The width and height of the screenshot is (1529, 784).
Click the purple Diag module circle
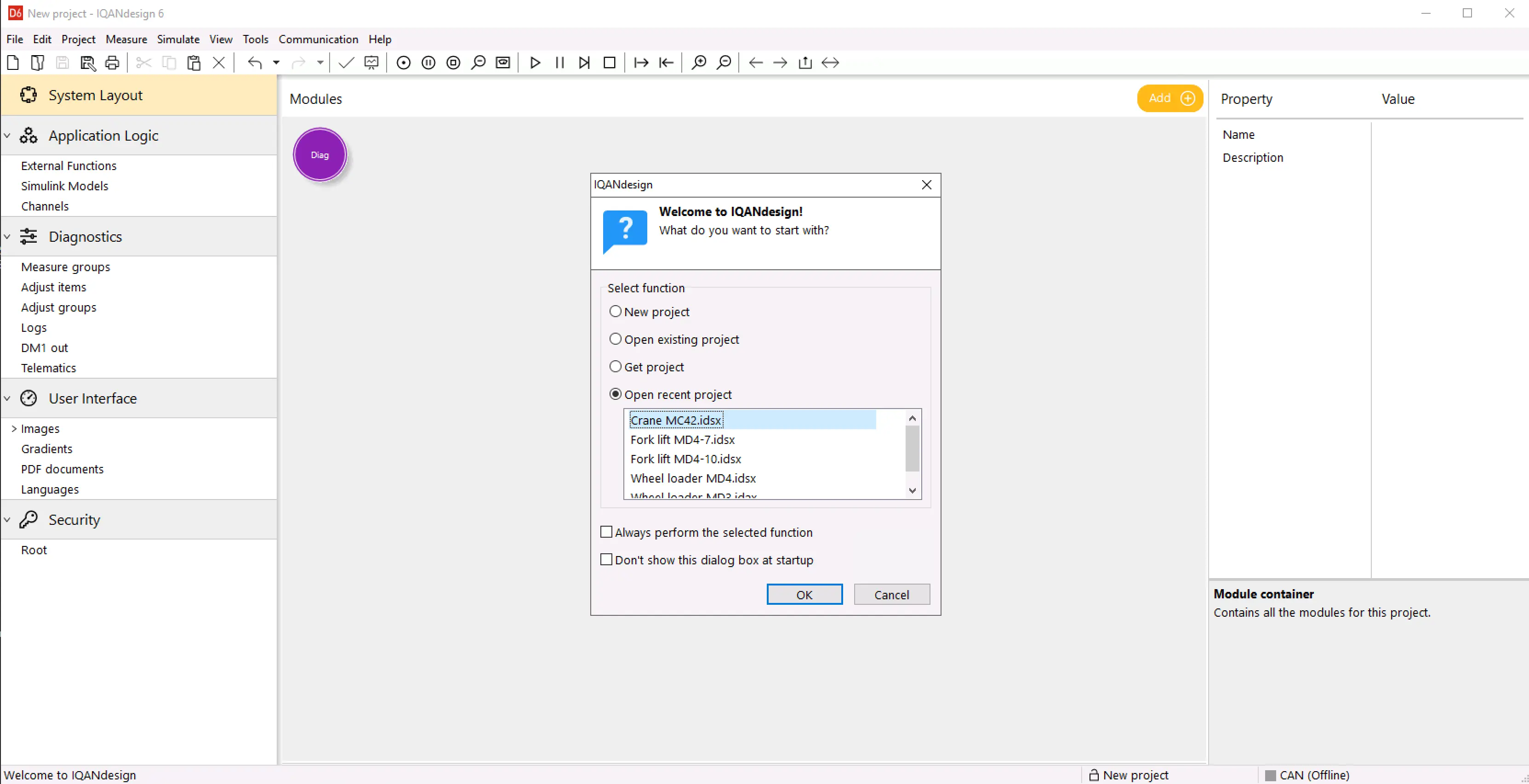point(319,154)
